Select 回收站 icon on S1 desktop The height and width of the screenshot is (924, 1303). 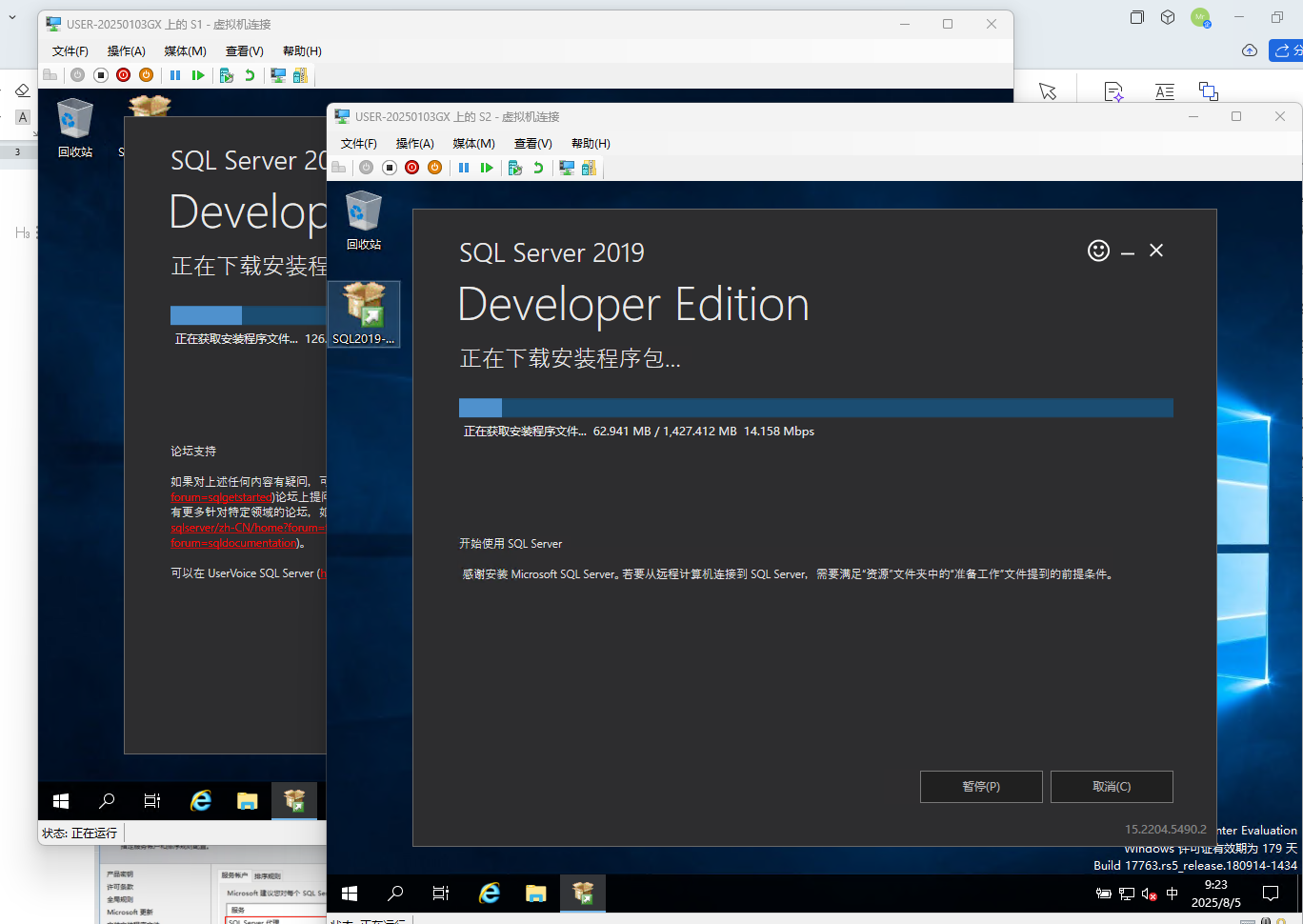point(75,129)
